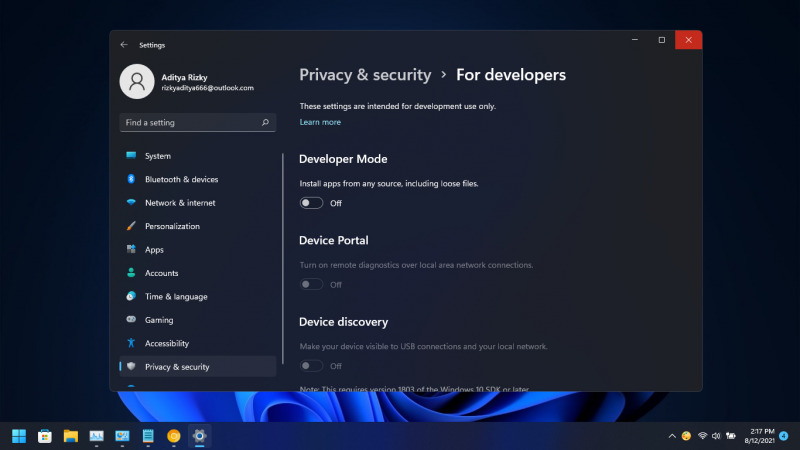
Task: Click the Find a setting search box
Action: [x=197, y=122]
